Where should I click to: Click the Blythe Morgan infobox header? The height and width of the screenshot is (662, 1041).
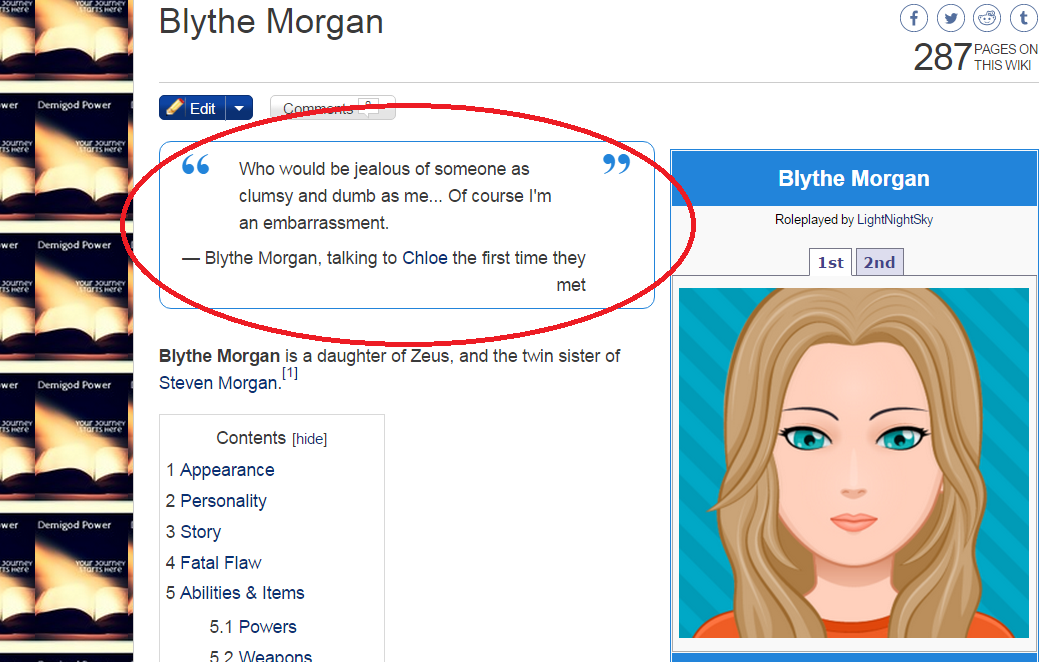pos(854,179)
